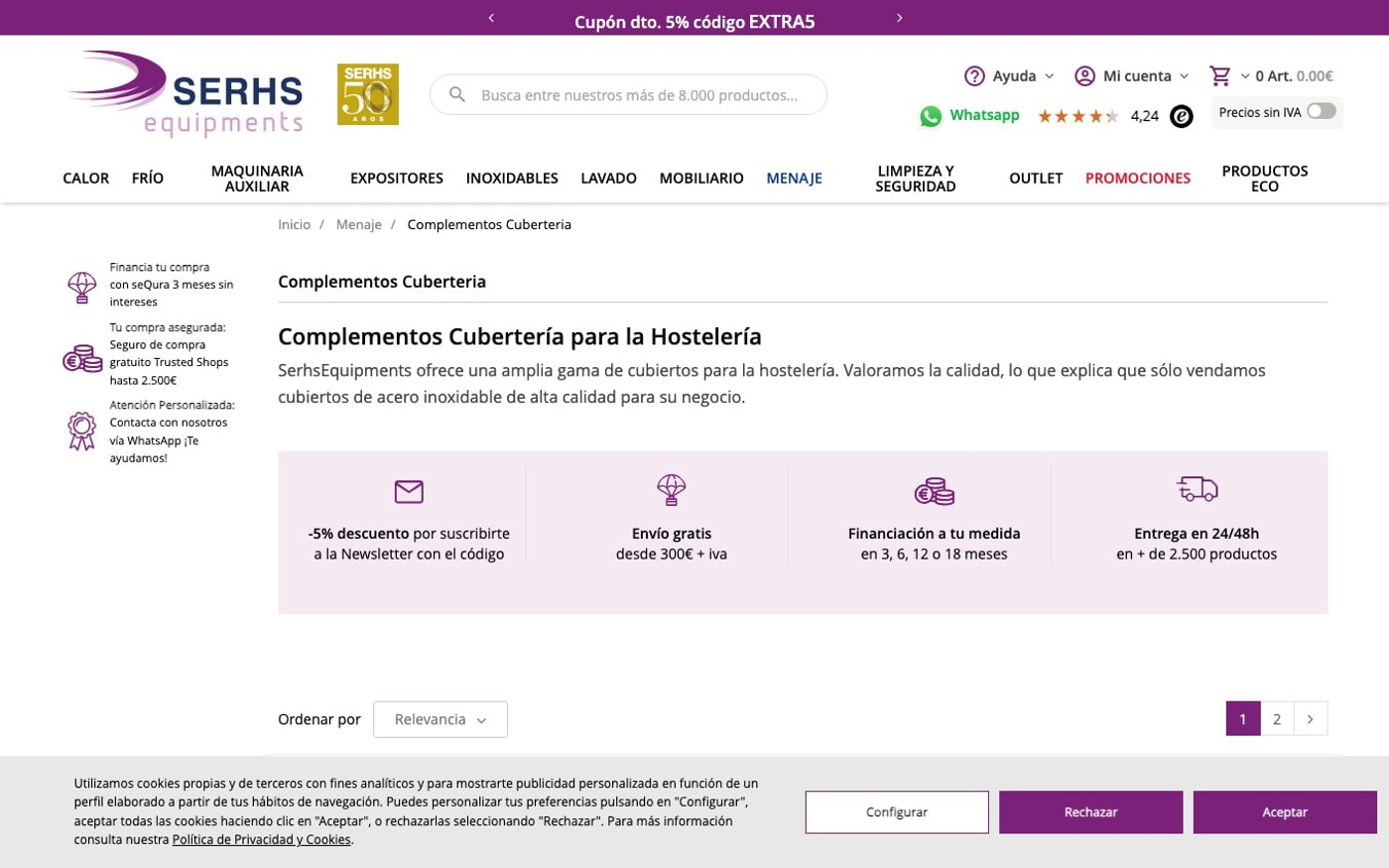Click the Trusted Shops e-badge icon
This screenshot has width=1389, height=868.
[1181, 116]
